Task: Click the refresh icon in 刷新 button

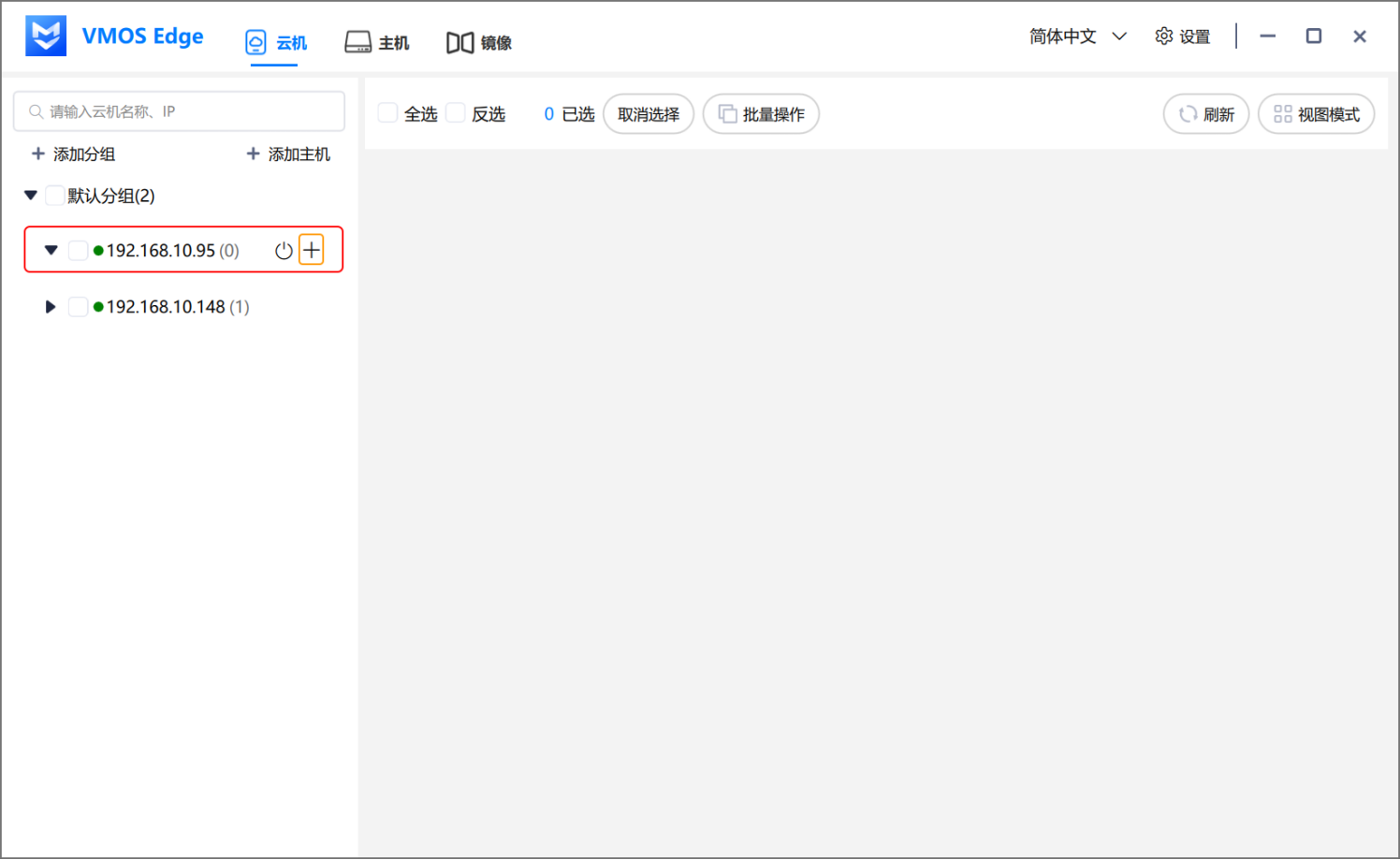Action: 1189,113
